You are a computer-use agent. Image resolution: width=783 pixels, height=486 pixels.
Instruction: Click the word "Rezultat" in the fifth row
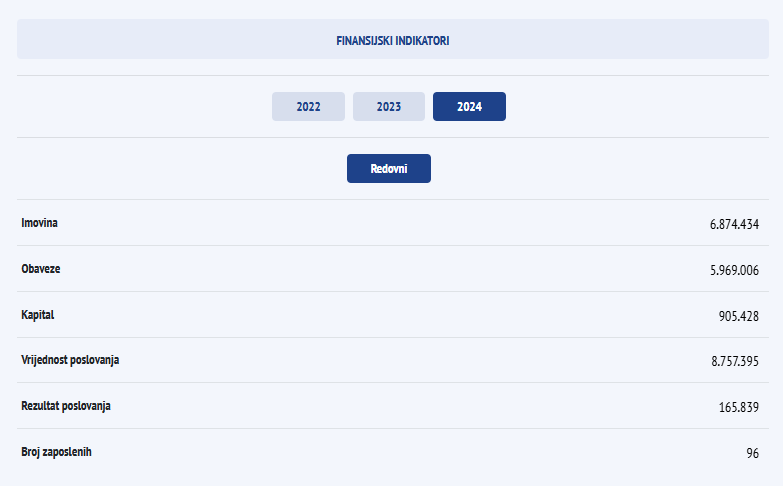click(42, 405)
